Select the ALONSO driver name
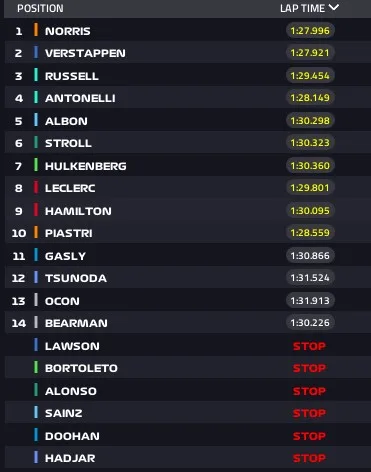Image resolution: width=371 pixels, height=472 pixels. click(x=71, y=391)
